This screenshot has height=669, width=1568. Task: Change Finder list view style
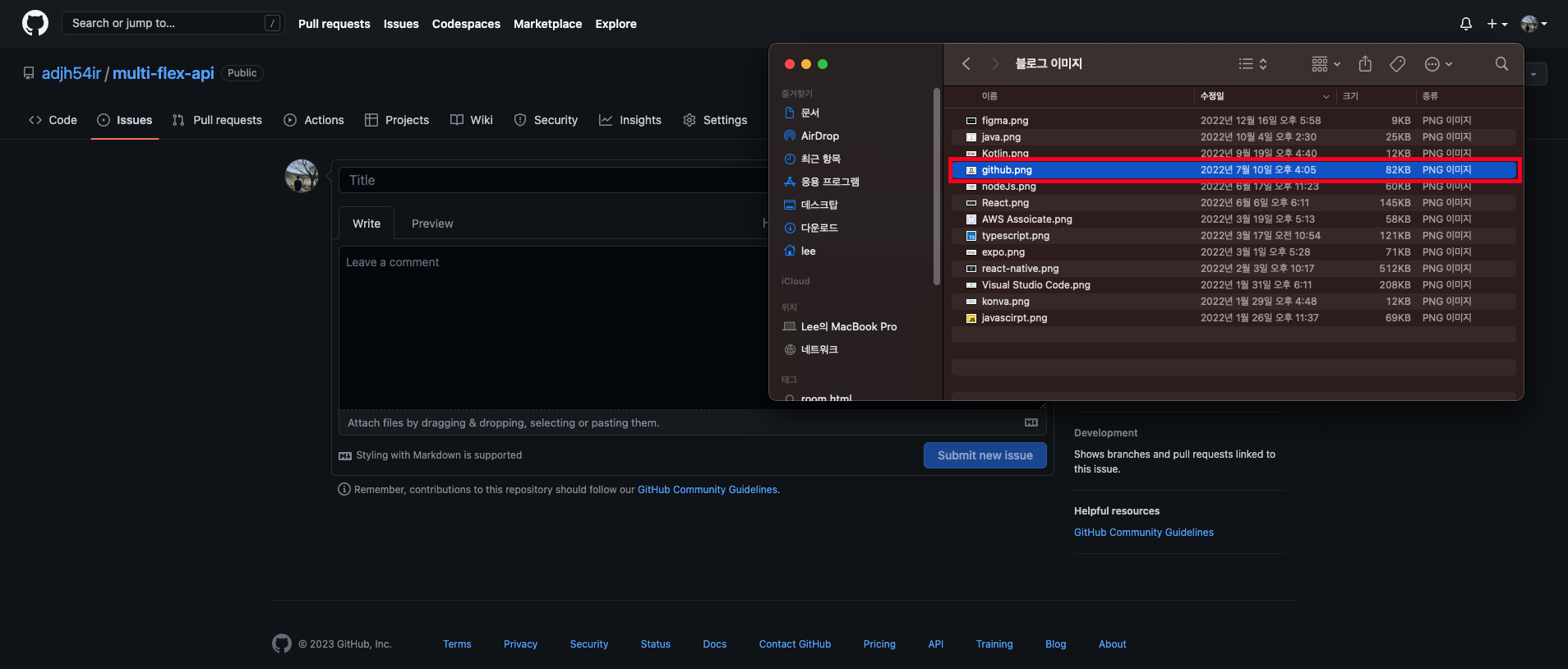1252,63
